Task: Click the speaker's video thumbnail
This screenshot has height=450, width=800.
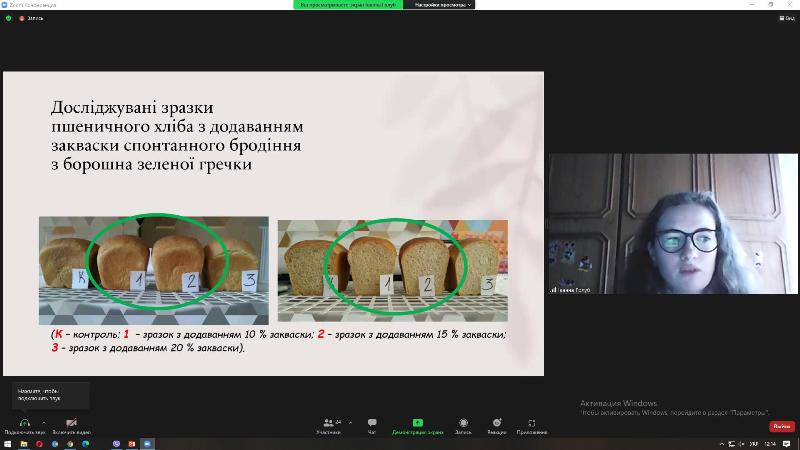Action: click(x=673, y=223)
